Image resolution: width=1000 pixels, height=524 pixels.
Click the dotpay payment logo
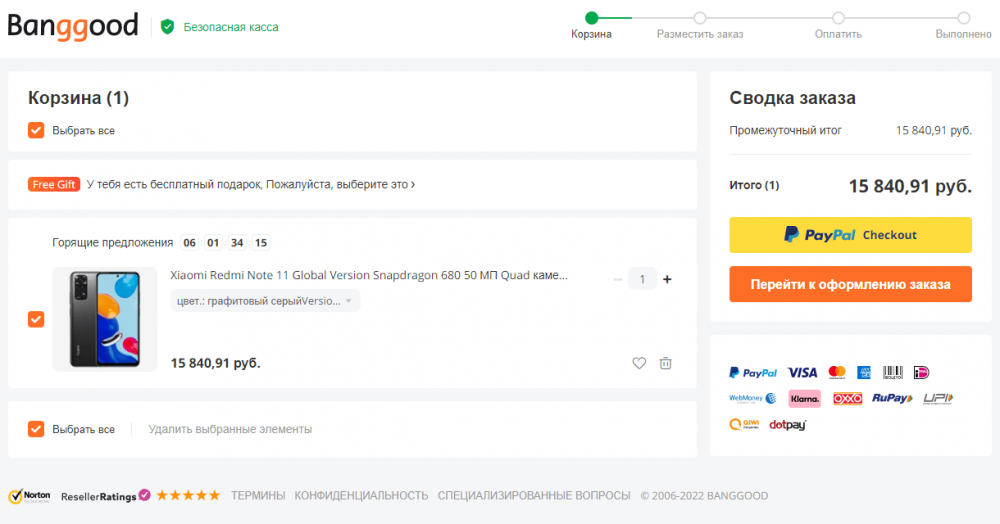(x=788, y=425)
